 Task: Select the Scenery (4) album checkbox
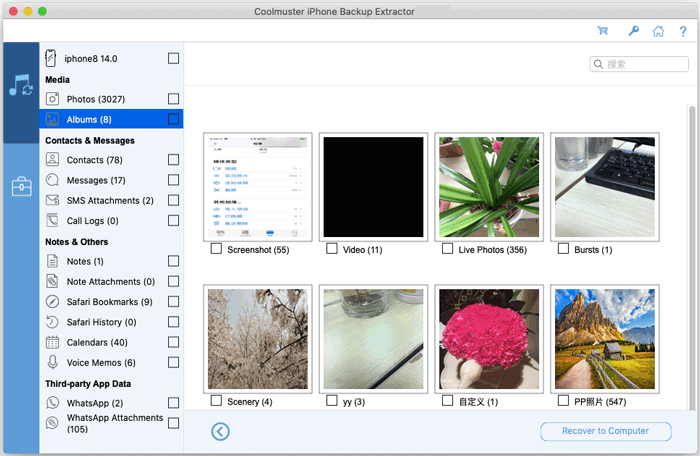(x=216, y=401)
